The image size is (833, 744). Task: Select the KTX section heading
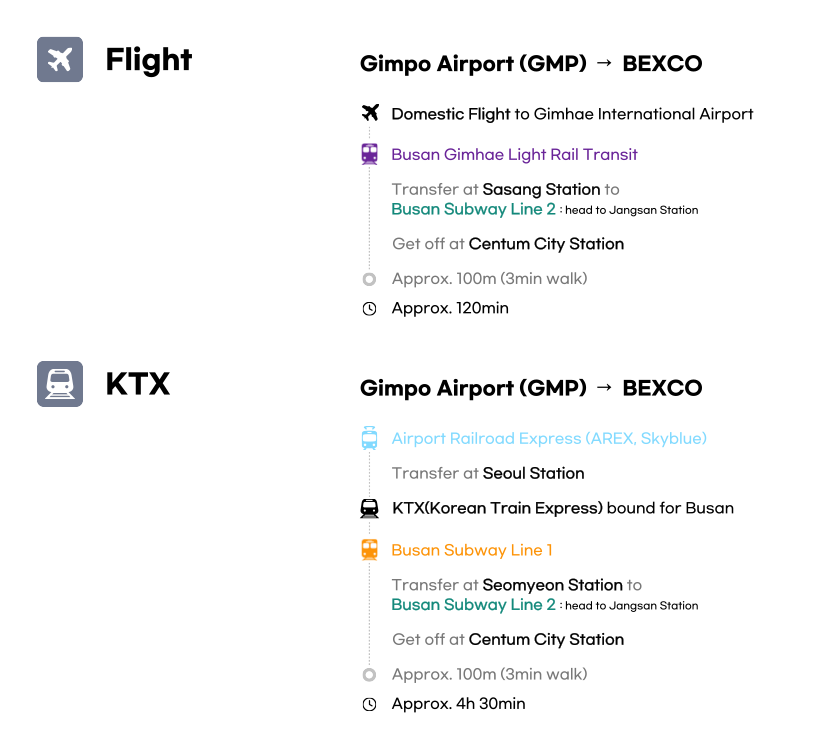(138, 384)
